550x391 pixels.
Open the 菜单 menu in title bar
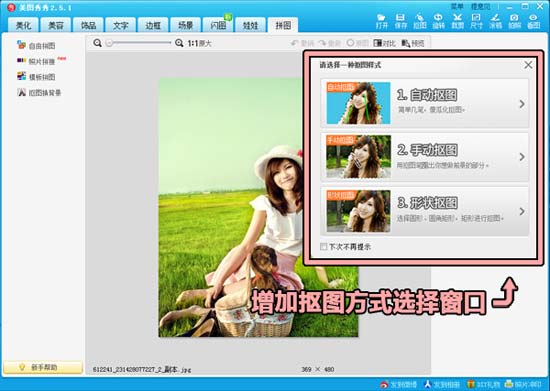(x=457, y=6)
